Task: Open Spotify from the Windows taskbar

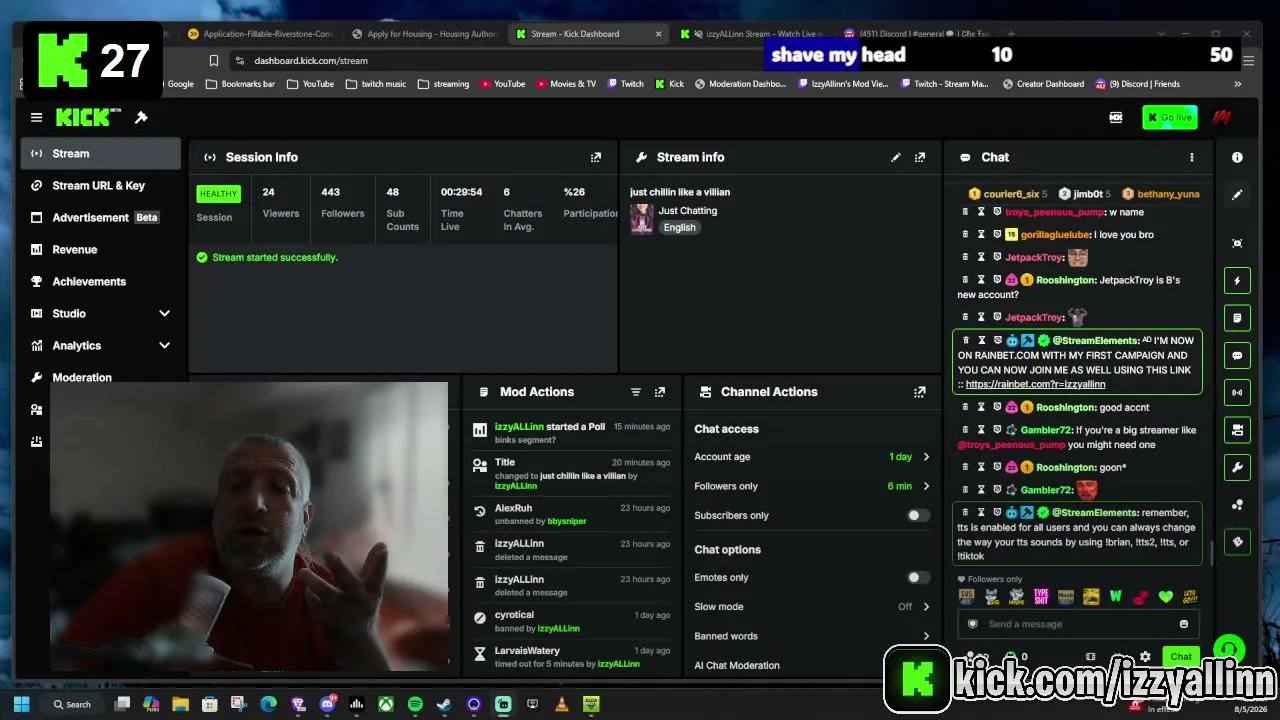Action: pyautogui.click(x=415, y=704)
